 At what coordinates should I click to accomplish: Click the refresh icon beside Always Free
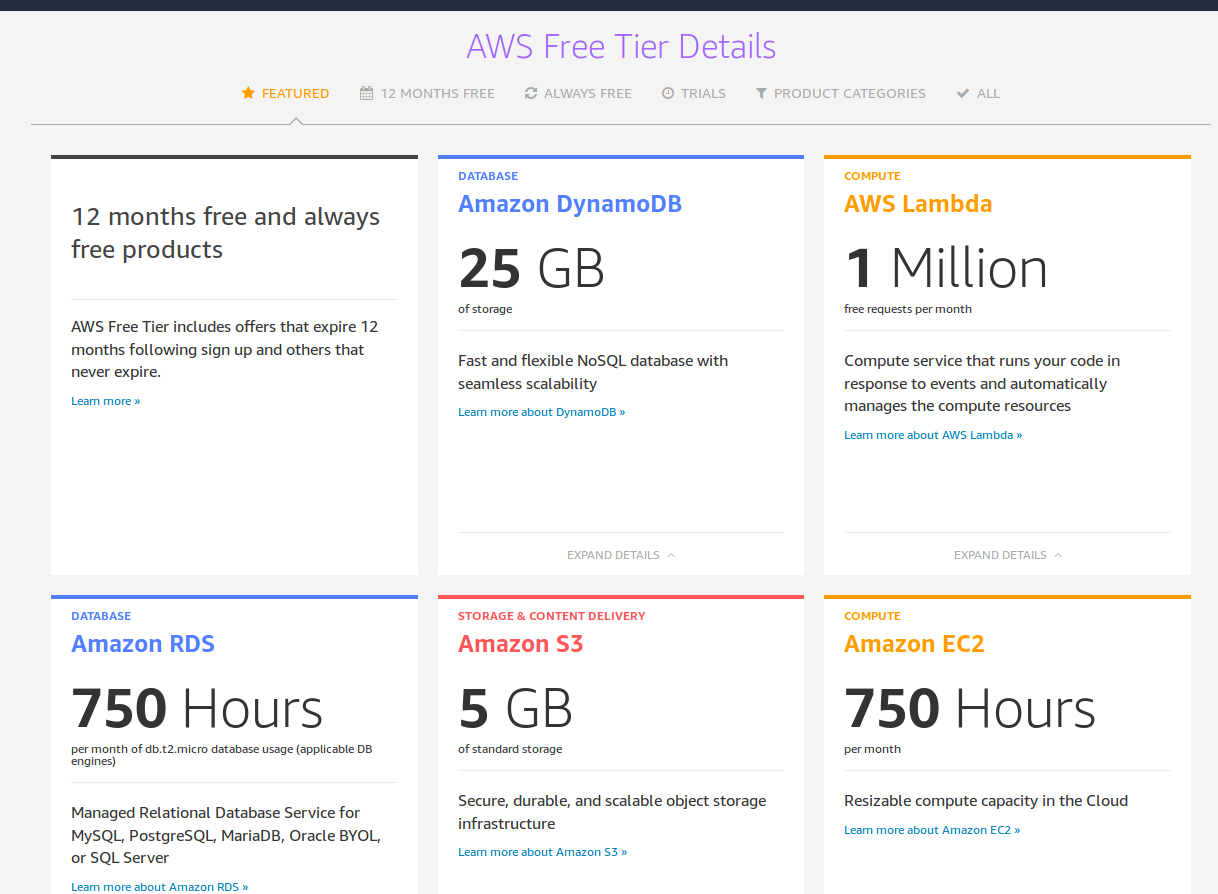point(531,93)
